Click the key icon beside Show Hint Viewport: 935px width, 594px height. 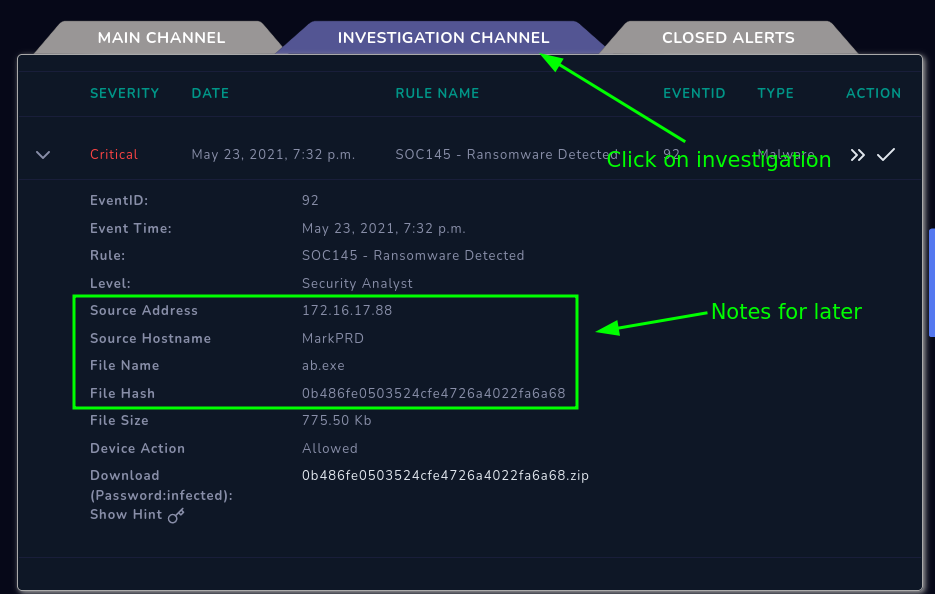coord(176,516)
